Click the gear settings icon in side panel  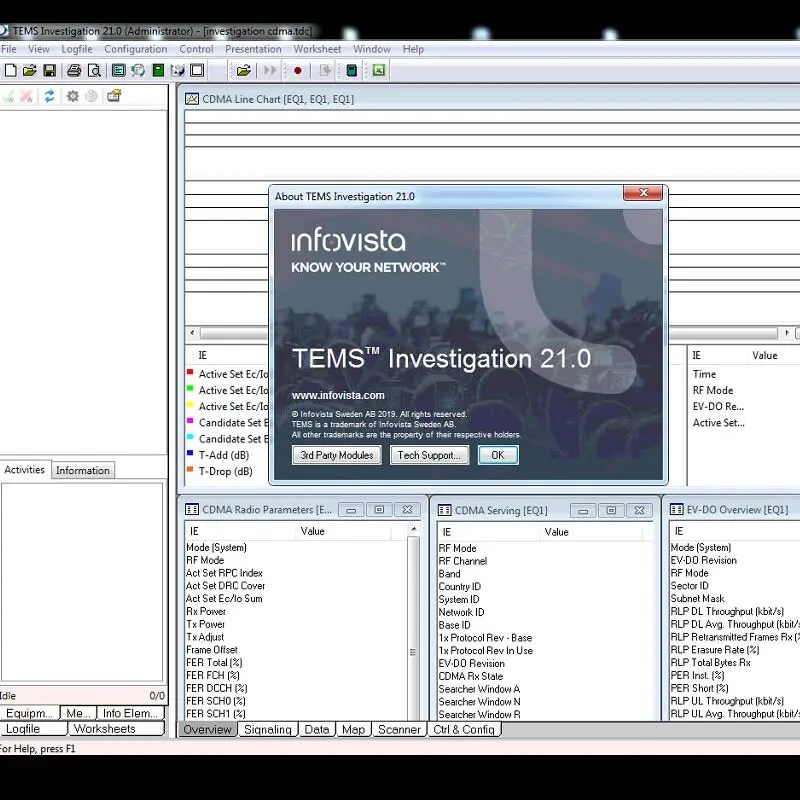72,96
